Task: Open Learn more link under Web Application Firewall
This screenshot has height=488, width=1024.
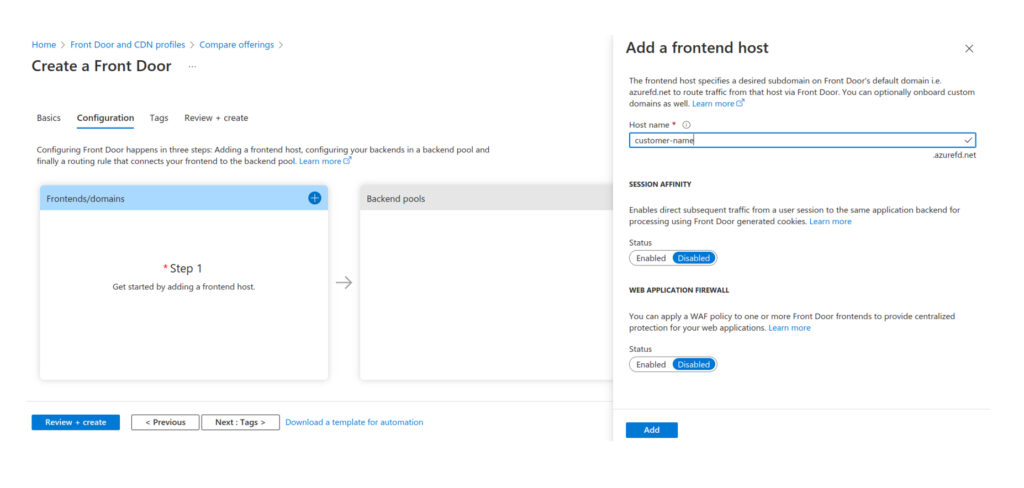Action: coord(790,328)
